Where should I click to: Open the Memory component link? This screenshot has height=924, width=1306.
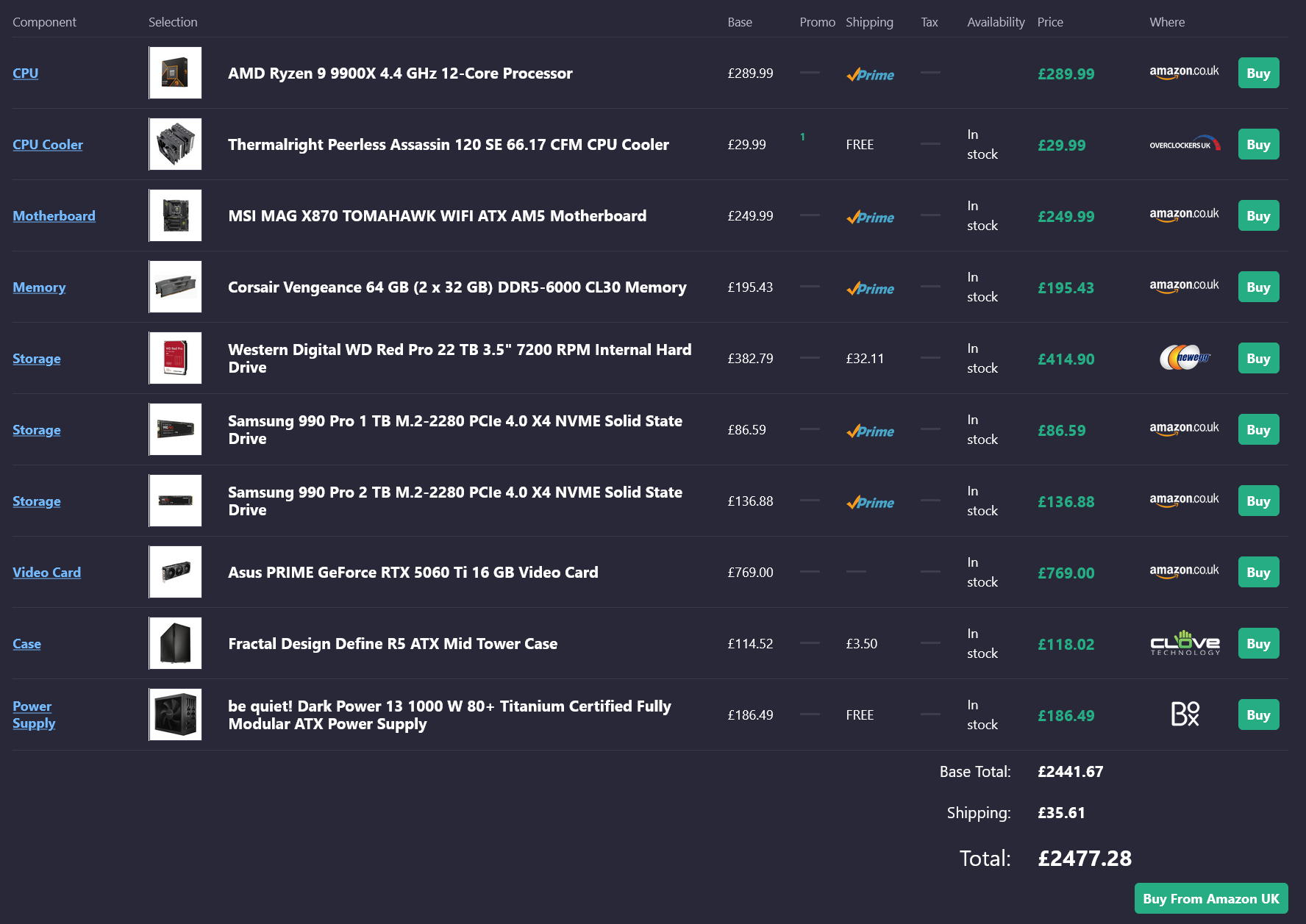click(39, 287)
